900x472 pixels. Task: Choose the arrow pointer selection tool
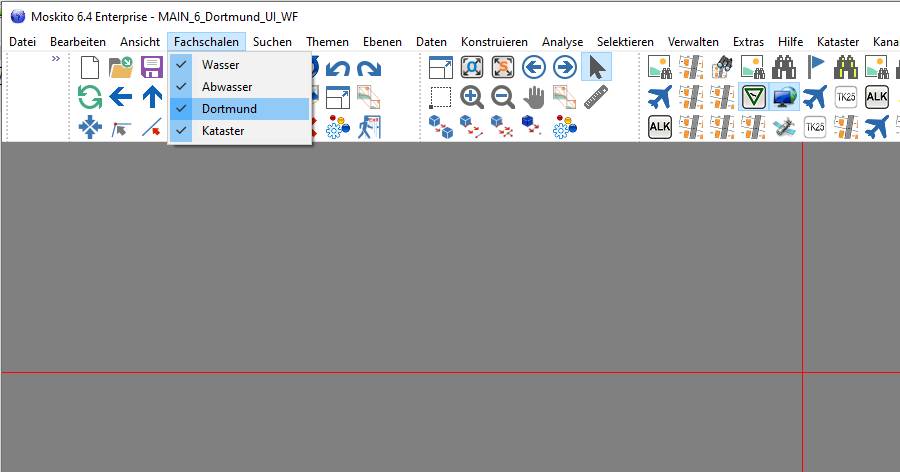pos(597,68)
